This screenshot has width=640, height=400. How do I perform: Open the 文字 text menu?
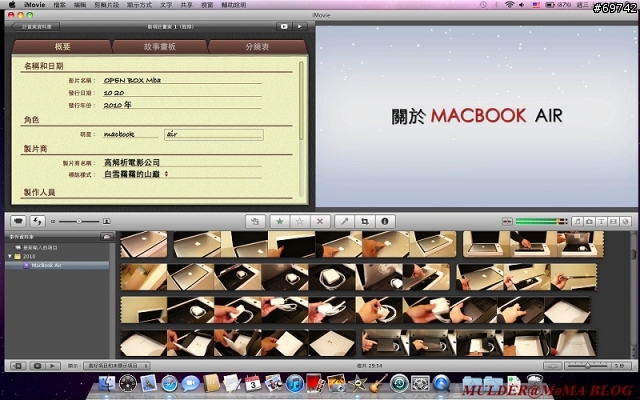pos(166,5)
